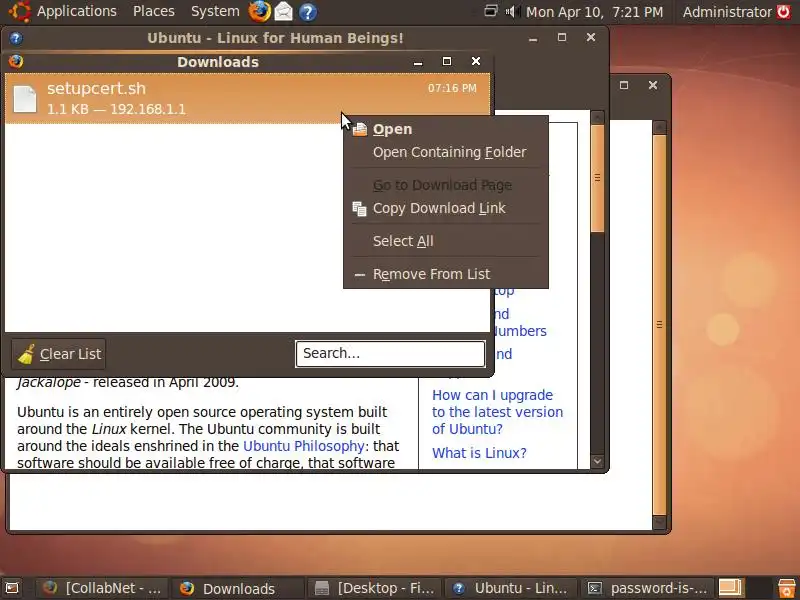This screenshot has width=800, height=600.
Task: Maximize the Downloads window
Action: [x=447, y=61]
